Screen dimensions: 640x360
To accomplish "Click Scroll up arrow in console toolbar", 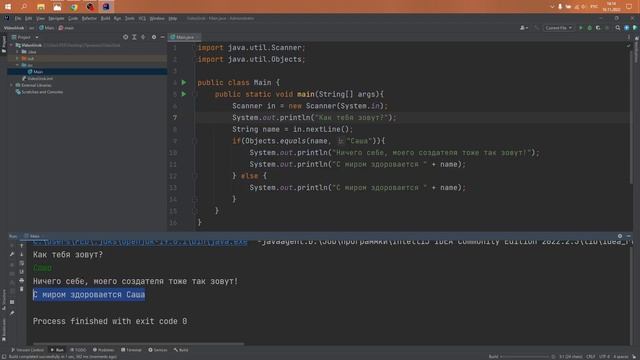I will click(x=22, y=246).
